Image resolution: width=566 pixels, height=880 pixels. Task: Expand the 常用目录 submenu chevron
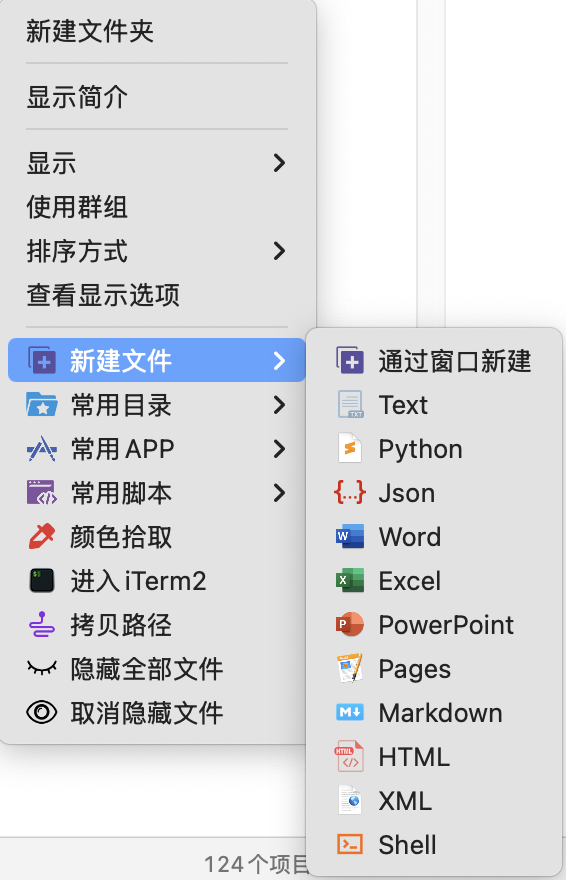tap(279, 405)
